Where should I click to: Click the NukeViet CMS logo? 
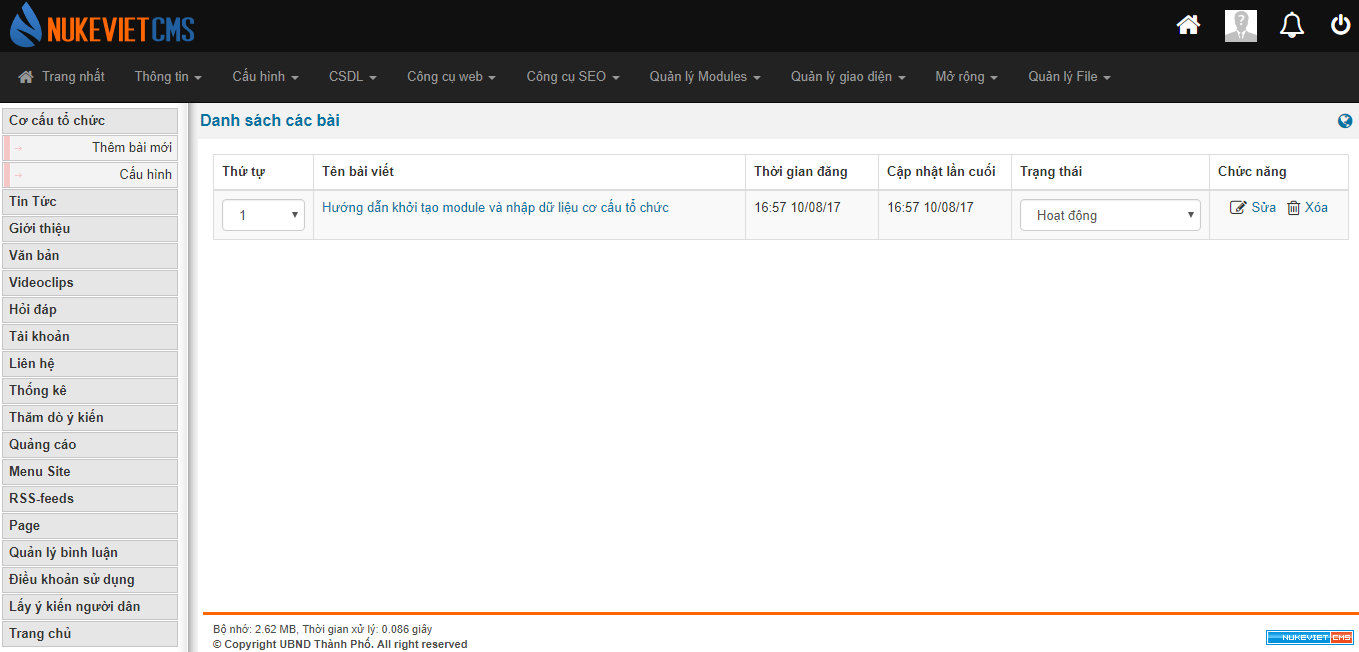102,26
